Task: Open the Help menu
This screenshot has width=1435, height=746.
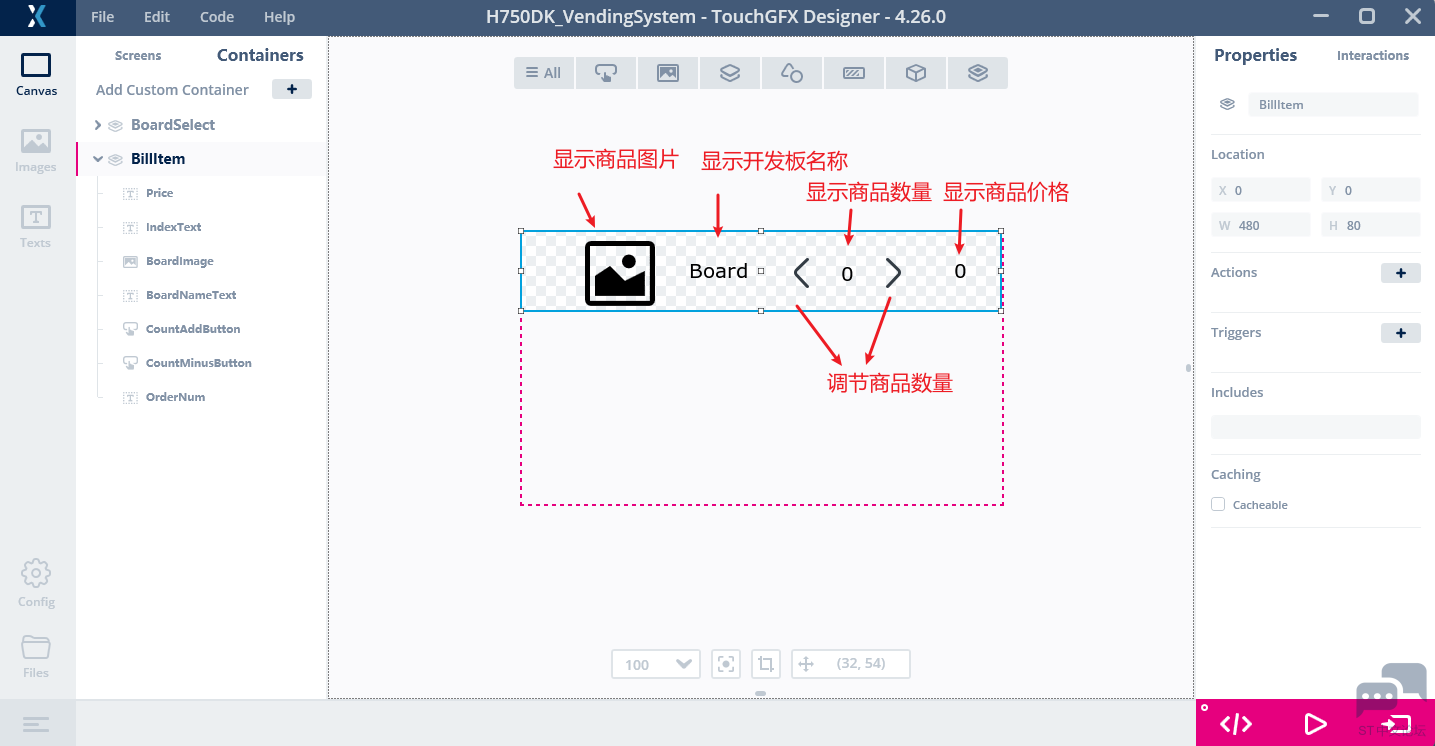Action: coord(279,17)
